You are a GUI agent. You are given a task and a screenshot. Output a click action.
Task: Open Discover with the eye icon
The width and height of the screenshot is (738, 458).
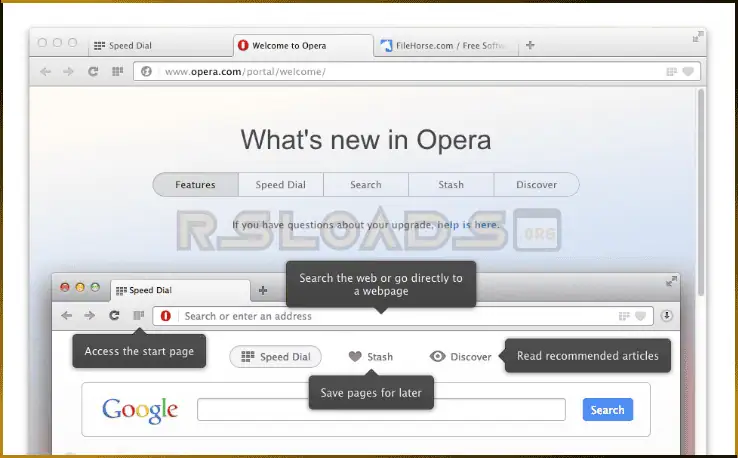[461, 357]
